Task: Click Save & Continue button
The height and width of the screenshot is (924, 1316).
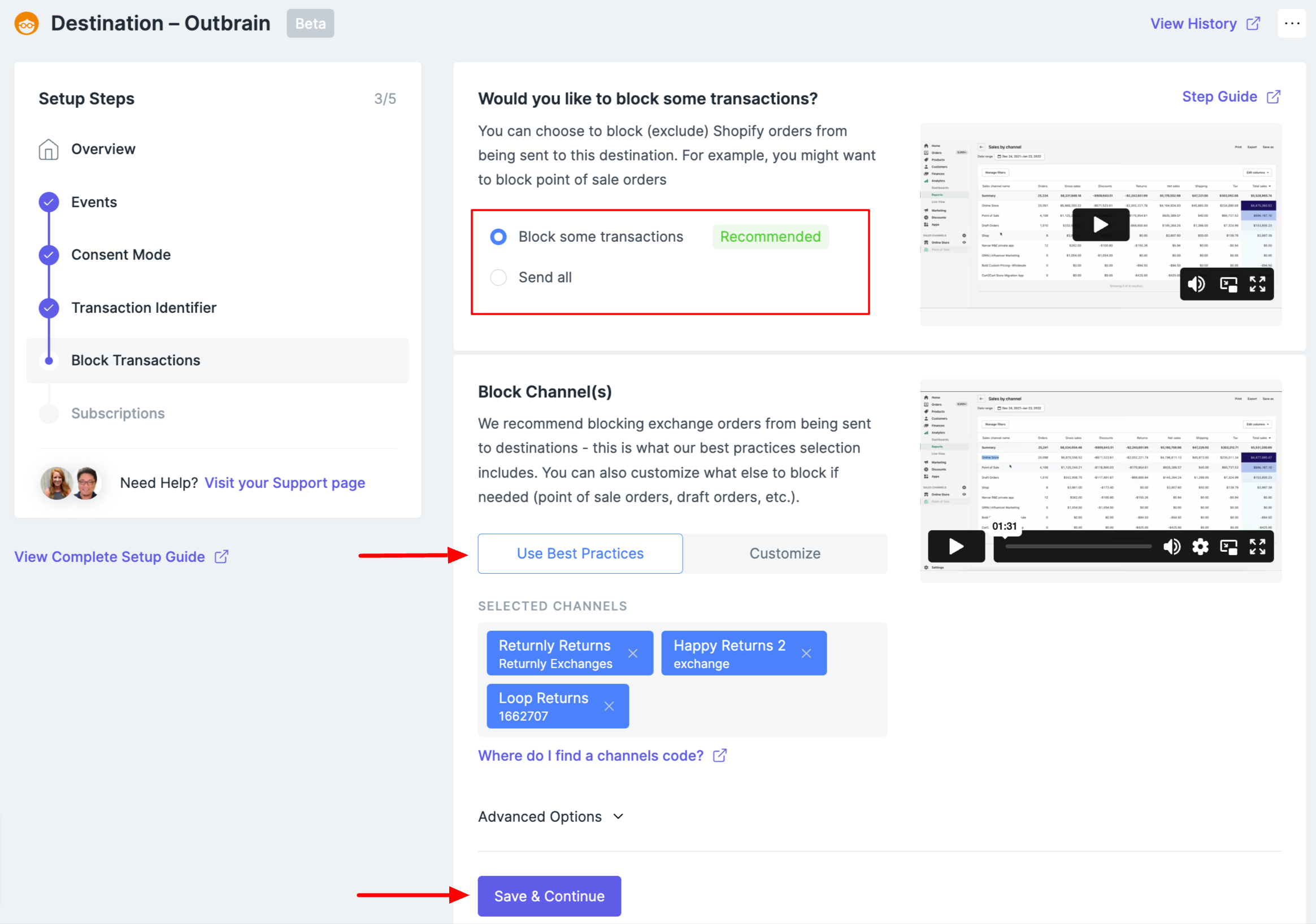Action: pos(549,896)
